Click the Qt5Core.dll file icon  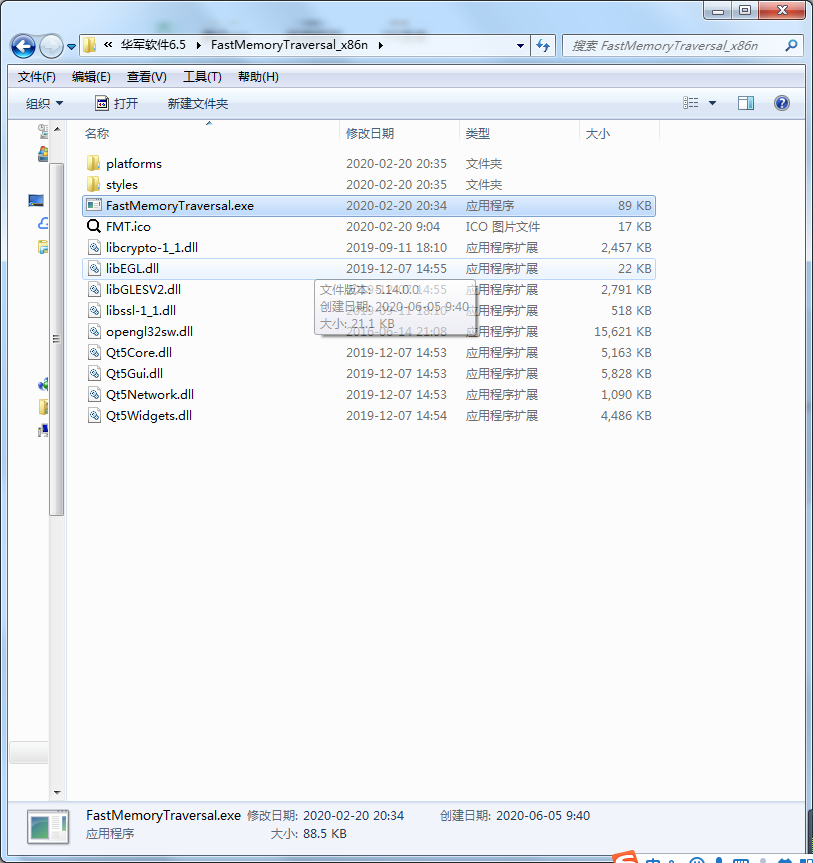94,352
